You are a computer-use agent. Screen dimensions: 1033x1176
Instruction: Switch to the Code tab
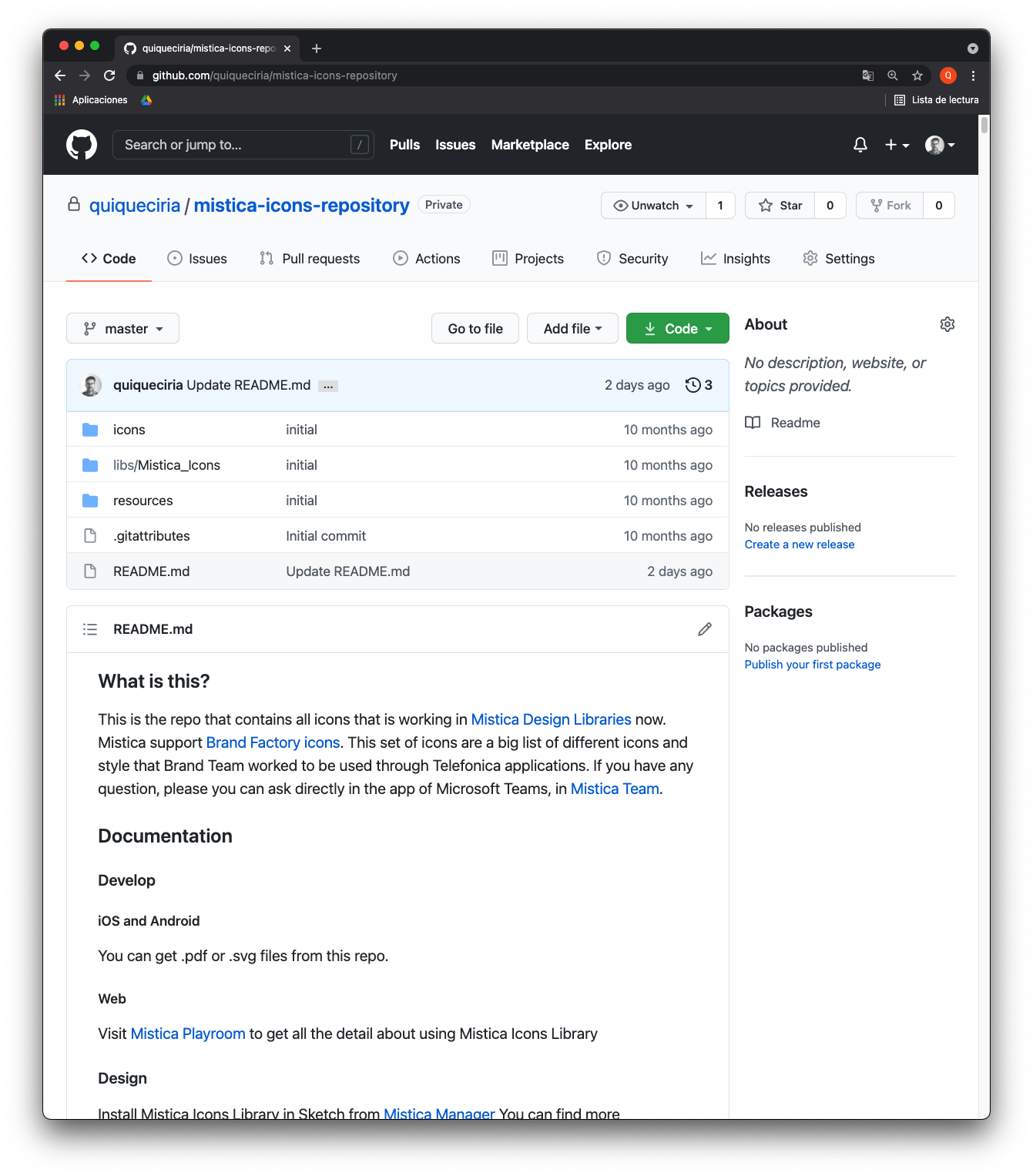[x=109, y=259]
